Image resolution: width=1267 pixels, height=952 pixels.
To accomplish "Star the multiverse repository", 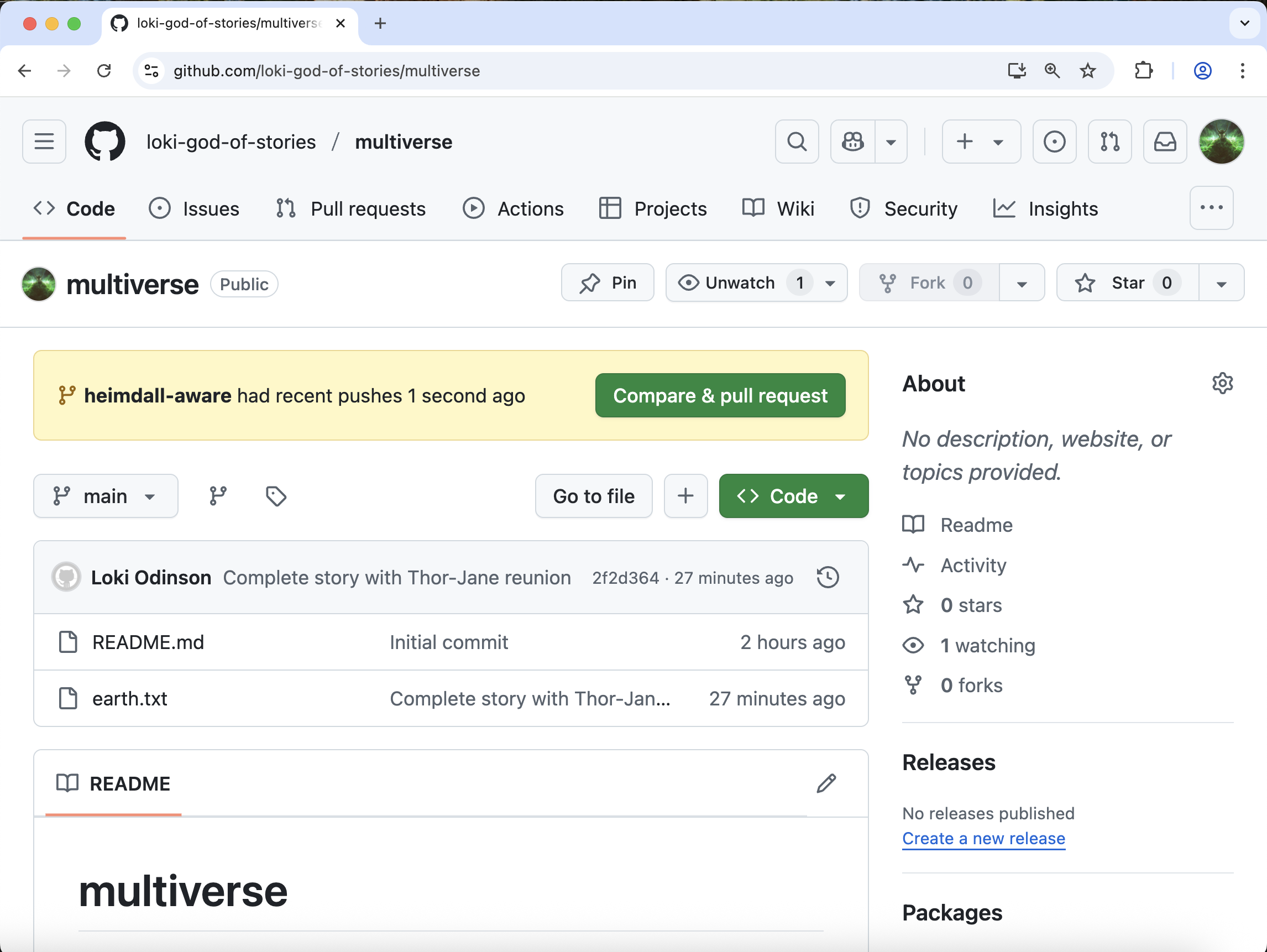I will 1127,283.
